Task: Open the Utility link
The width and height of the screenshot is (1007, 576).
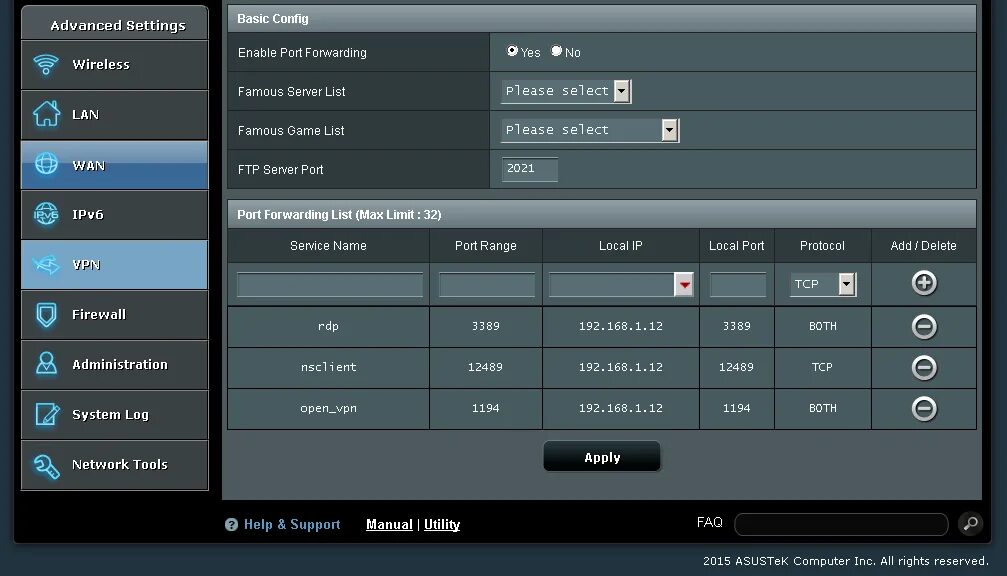Action: pyautogui.click(x=442, y=525)
